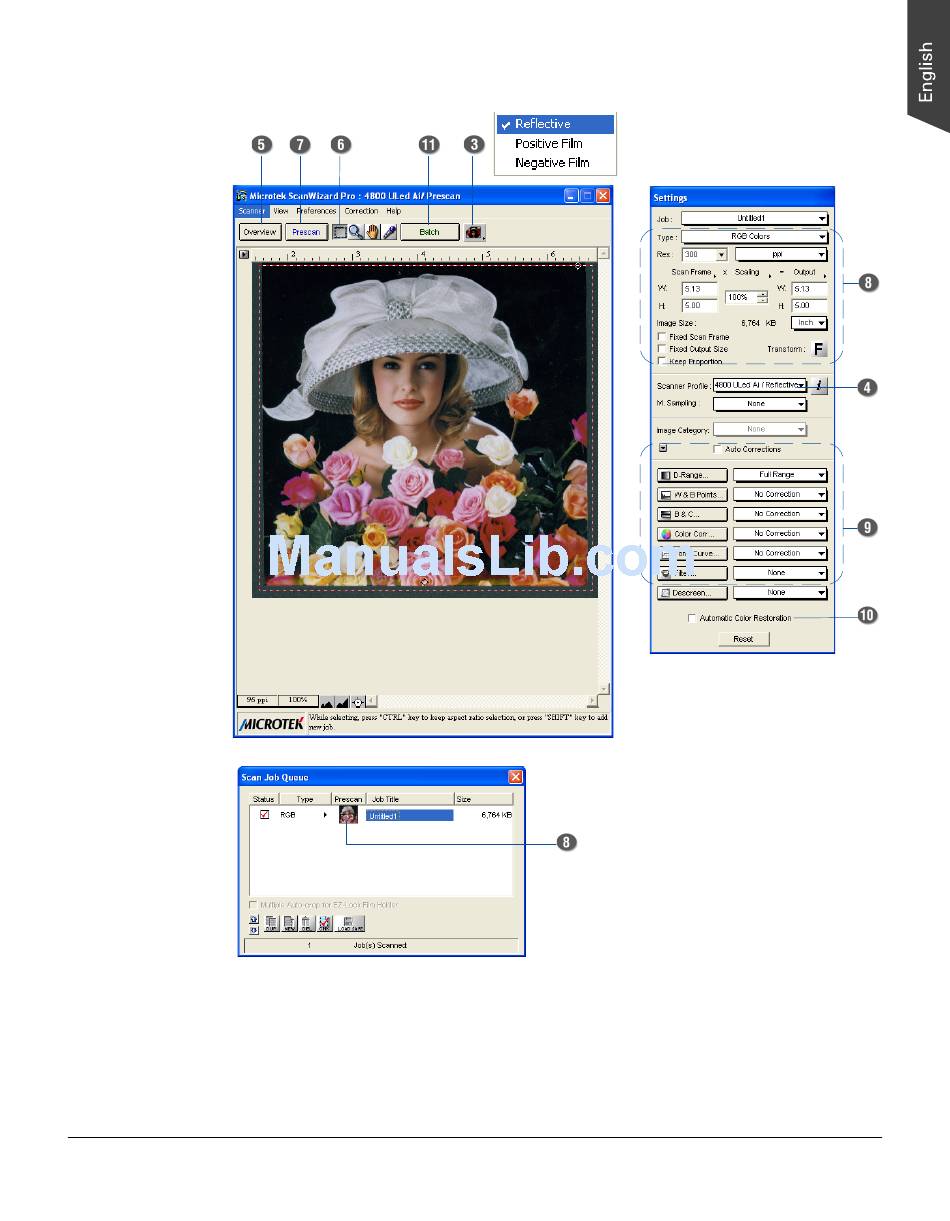Image resolution: width=950 pixels, height=1221 pixels.
Task: Toggle the red status check for Untitled1 job
Action: (x=264, y=815)
